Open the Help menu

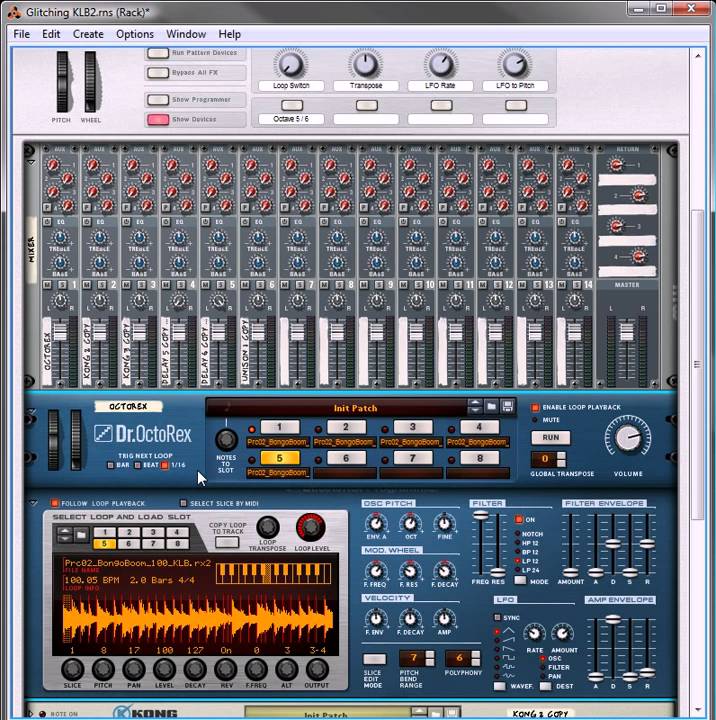pos(229,34)
